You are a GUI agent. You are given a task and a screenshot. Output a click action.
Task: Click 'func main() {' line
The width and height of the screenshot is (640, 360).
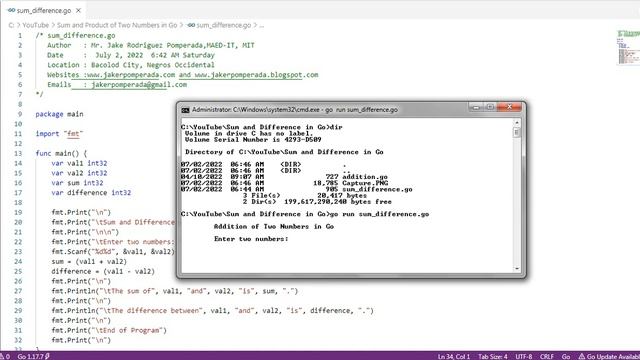[61, 153]
